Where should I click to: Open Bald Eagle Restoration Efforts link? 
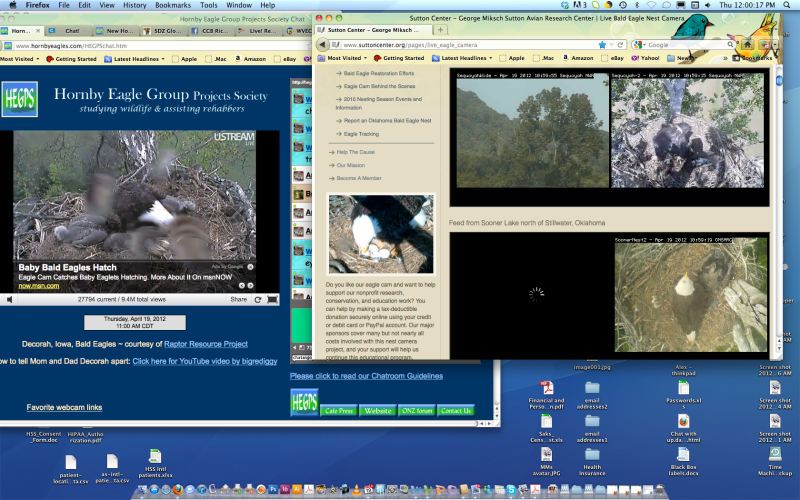tap(379, 73)
